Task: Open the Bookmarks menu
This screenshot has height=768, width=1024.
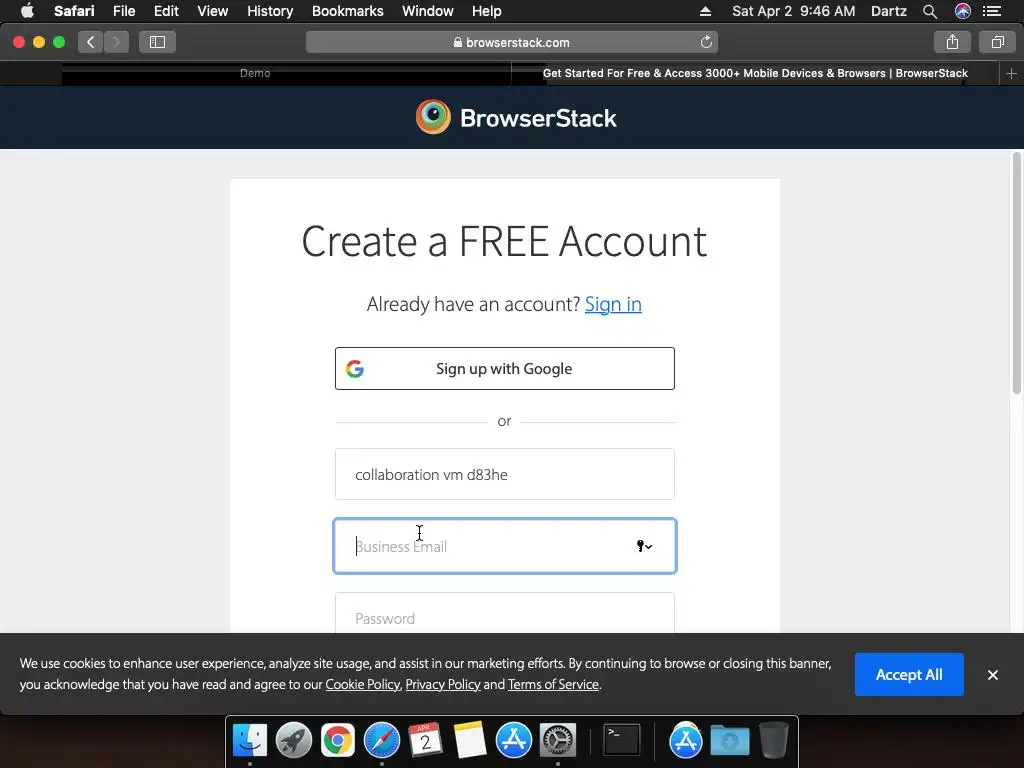Action: pyautogui.click(x=347, y=11)
